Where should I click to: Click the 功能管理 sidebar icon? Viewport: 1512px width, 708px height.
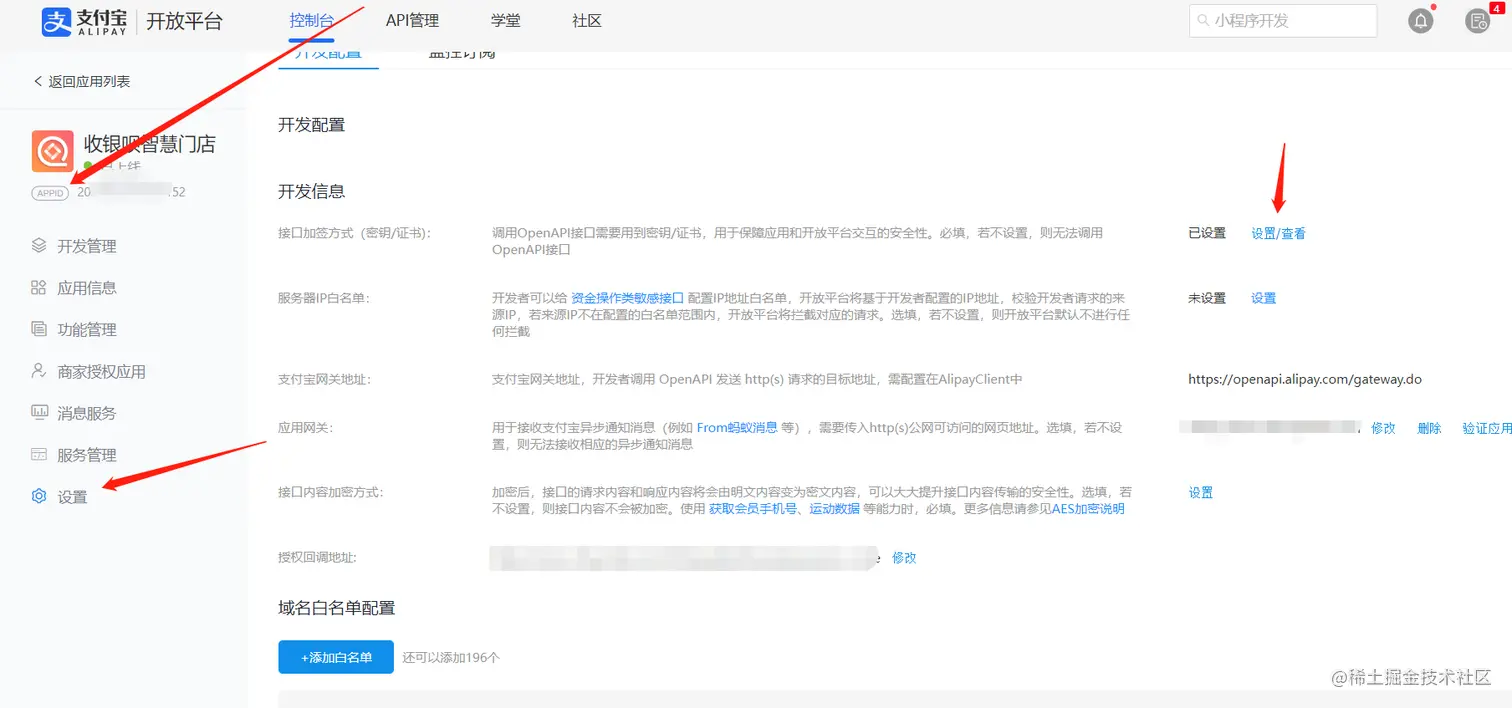pos(39,329)
